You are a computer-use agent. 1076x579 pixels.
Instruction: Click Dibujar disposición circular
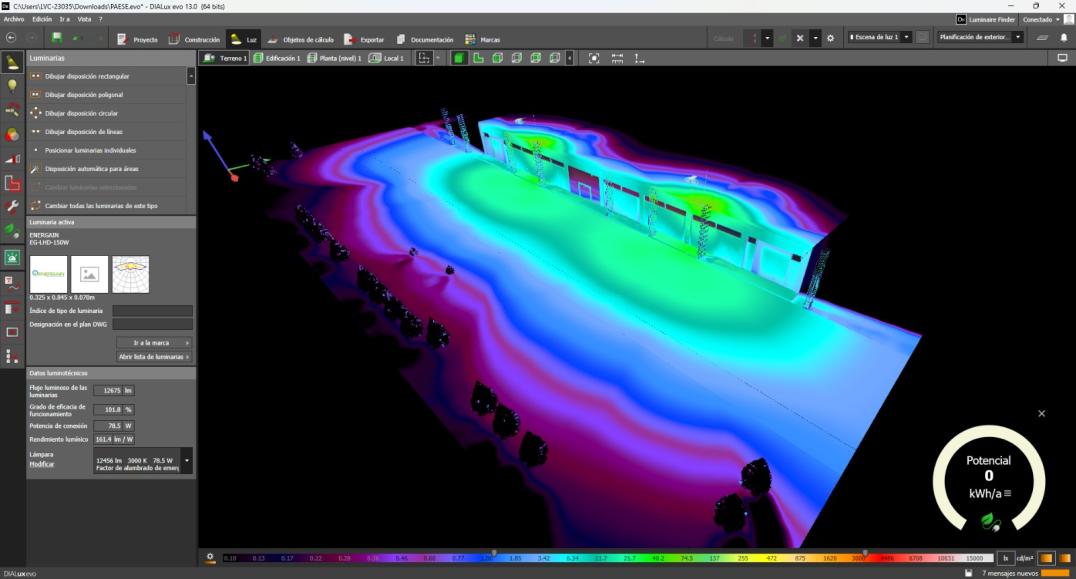click(x=81, y=113)
